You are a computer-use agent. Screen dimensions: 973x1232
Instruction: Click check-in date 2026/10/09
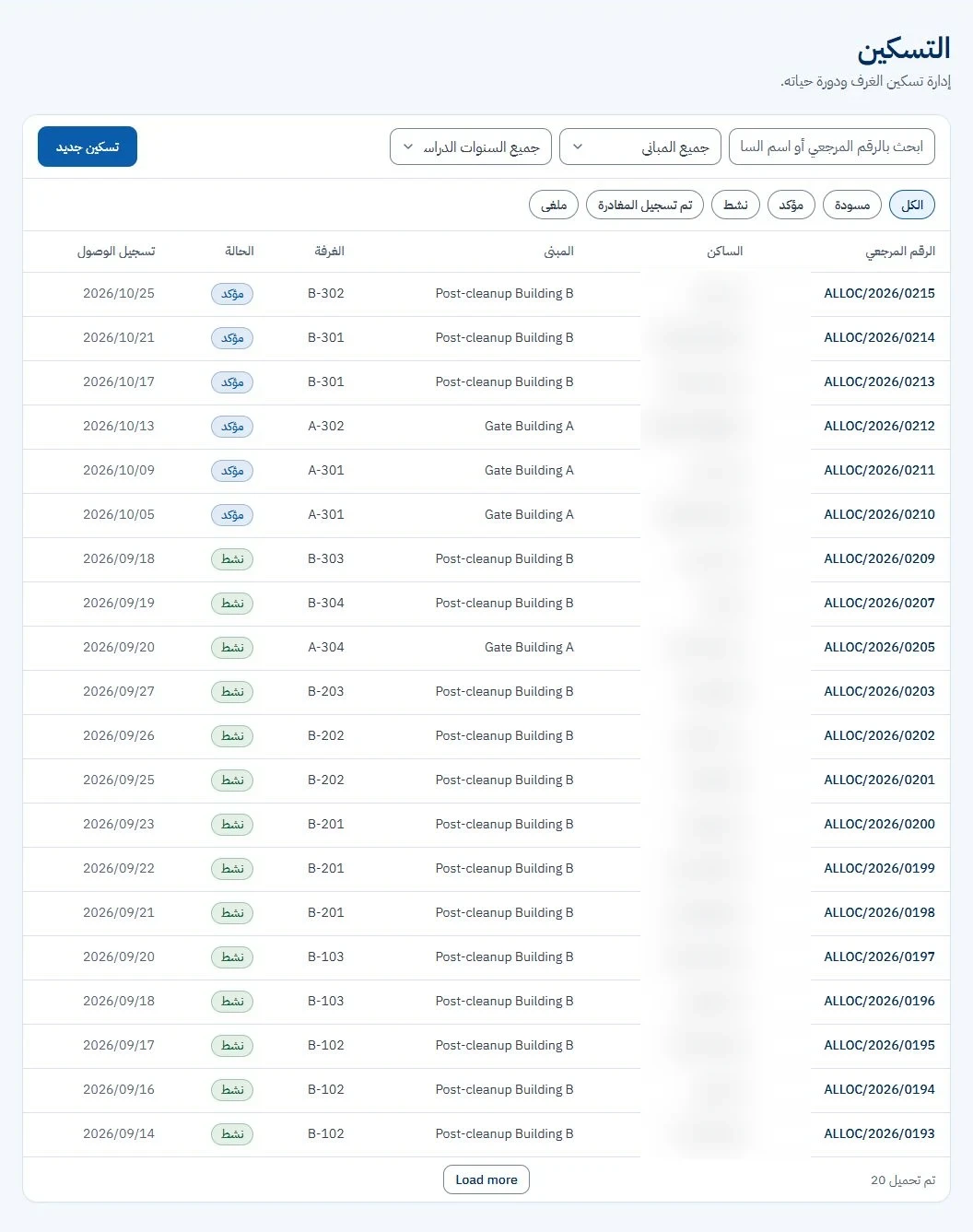119,470
